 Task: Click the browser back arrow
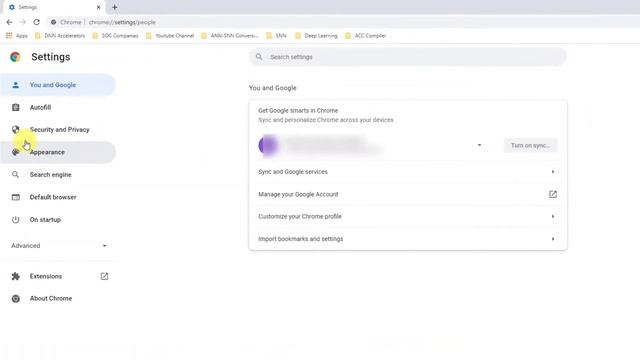pos(9,22)
